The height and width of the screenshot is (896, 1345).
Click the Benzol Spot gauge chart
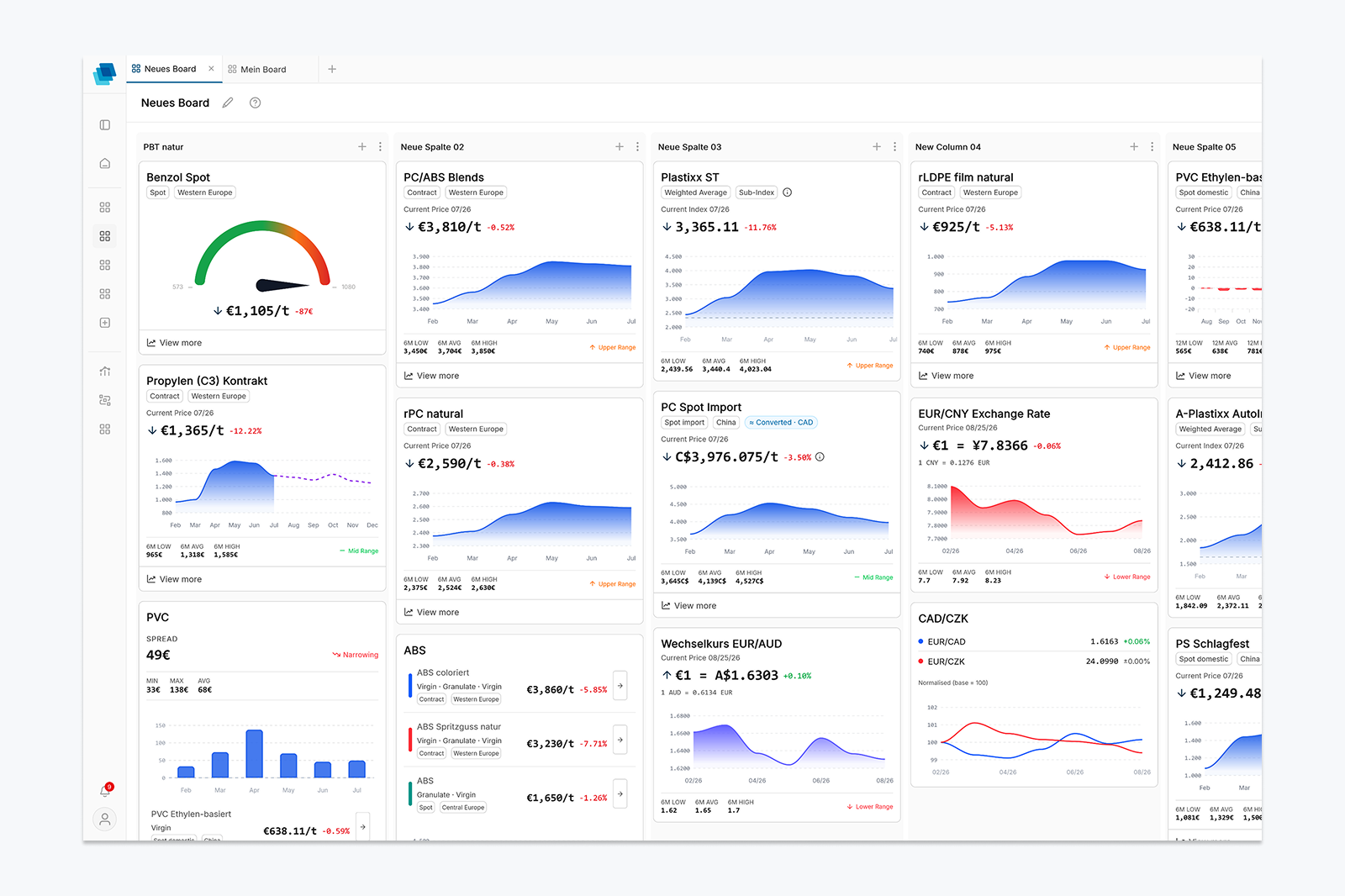(262, 256)
